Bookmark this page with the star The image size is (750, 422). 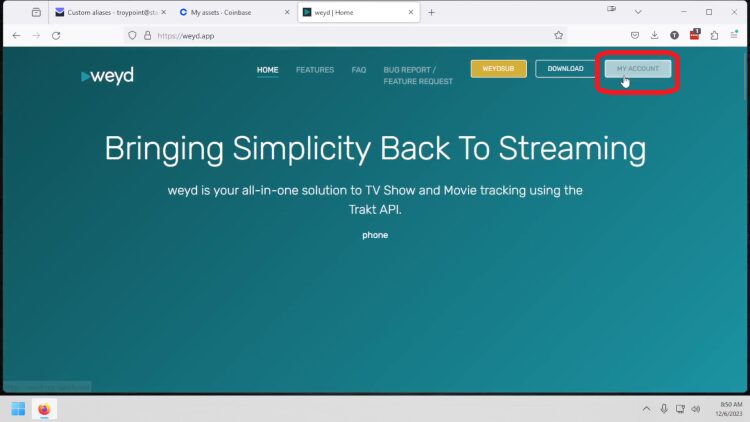tap(558, 35)
